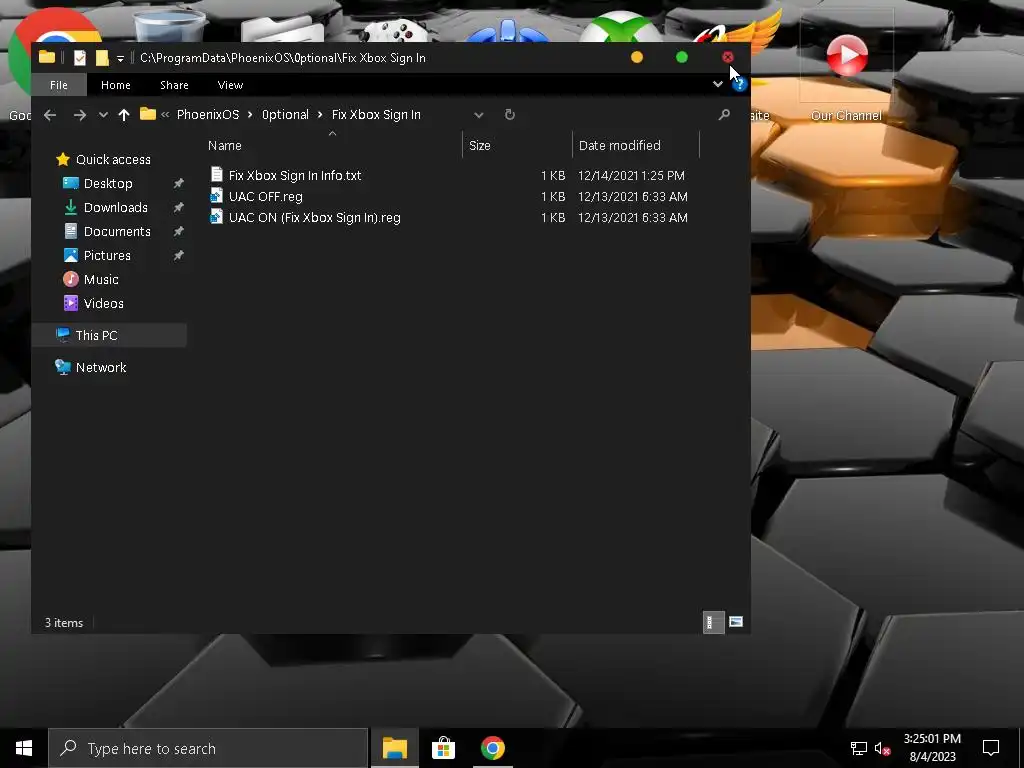The width and height of the screenshot is (1024, 768).
Task: Open Downloads in navigation pane
Action: (116, 208)
